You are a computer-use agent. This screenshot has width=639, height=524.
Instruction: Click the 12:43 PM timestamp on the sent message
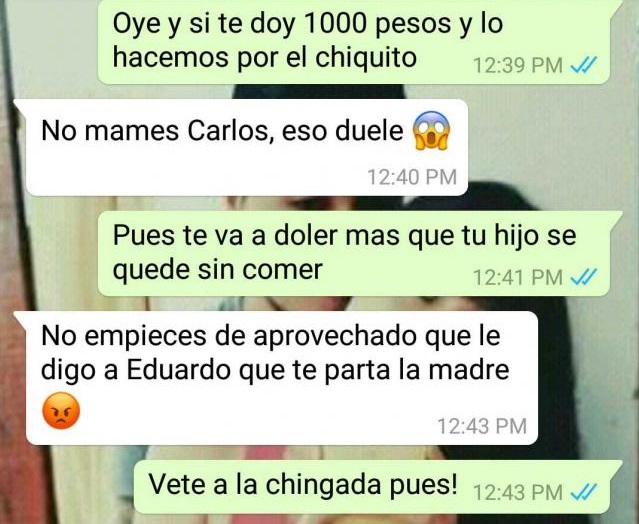click(x=518, y=492)
